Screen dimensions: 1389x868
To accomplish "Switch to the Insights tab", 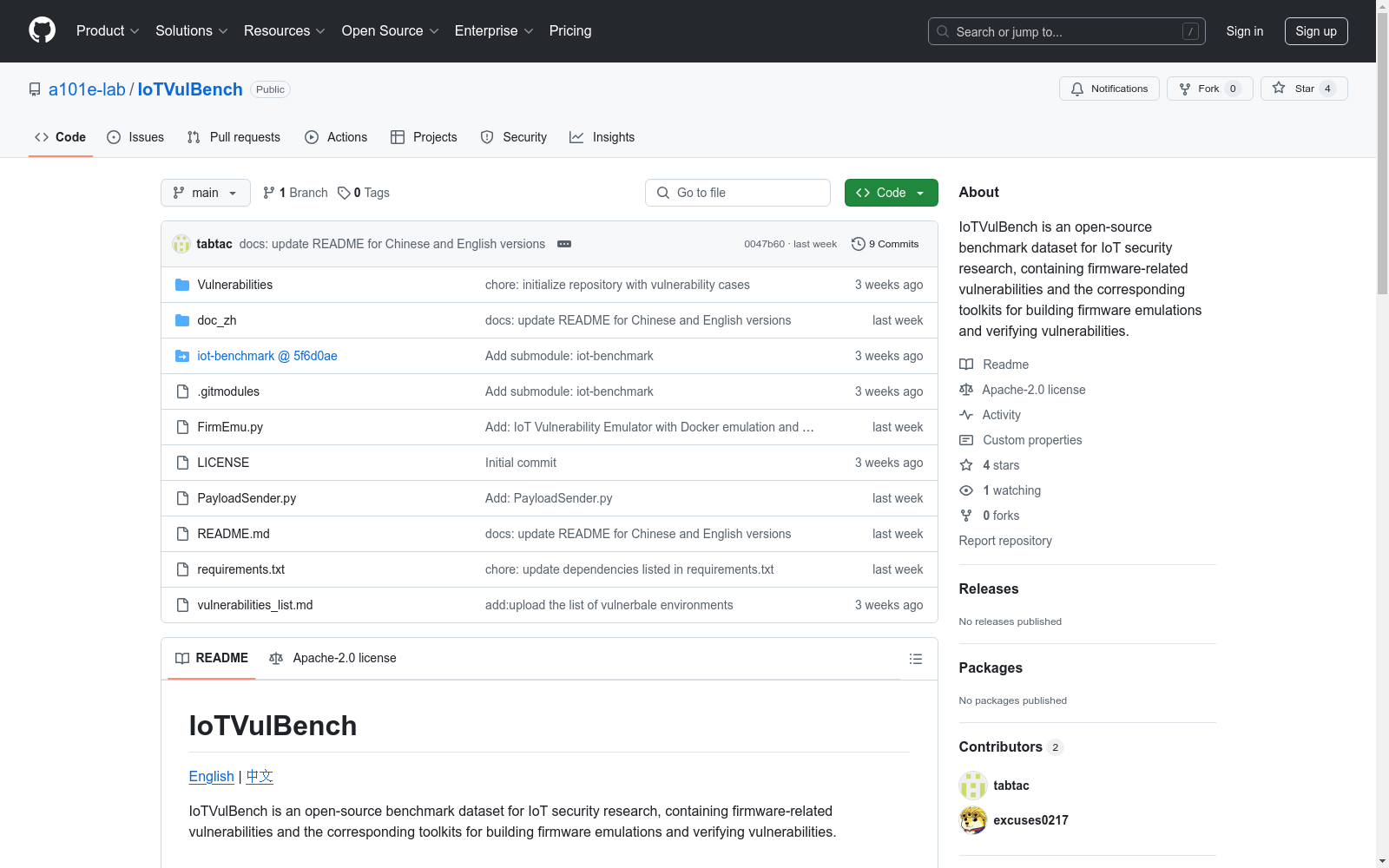I will click(x=602, y=137).
